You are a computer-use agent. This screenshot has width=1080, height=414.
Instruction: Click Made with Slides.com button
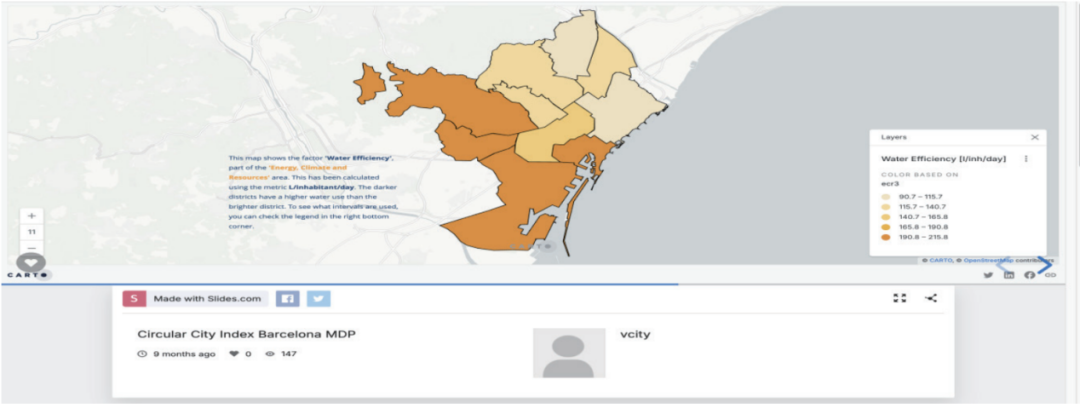pos(195,298)
